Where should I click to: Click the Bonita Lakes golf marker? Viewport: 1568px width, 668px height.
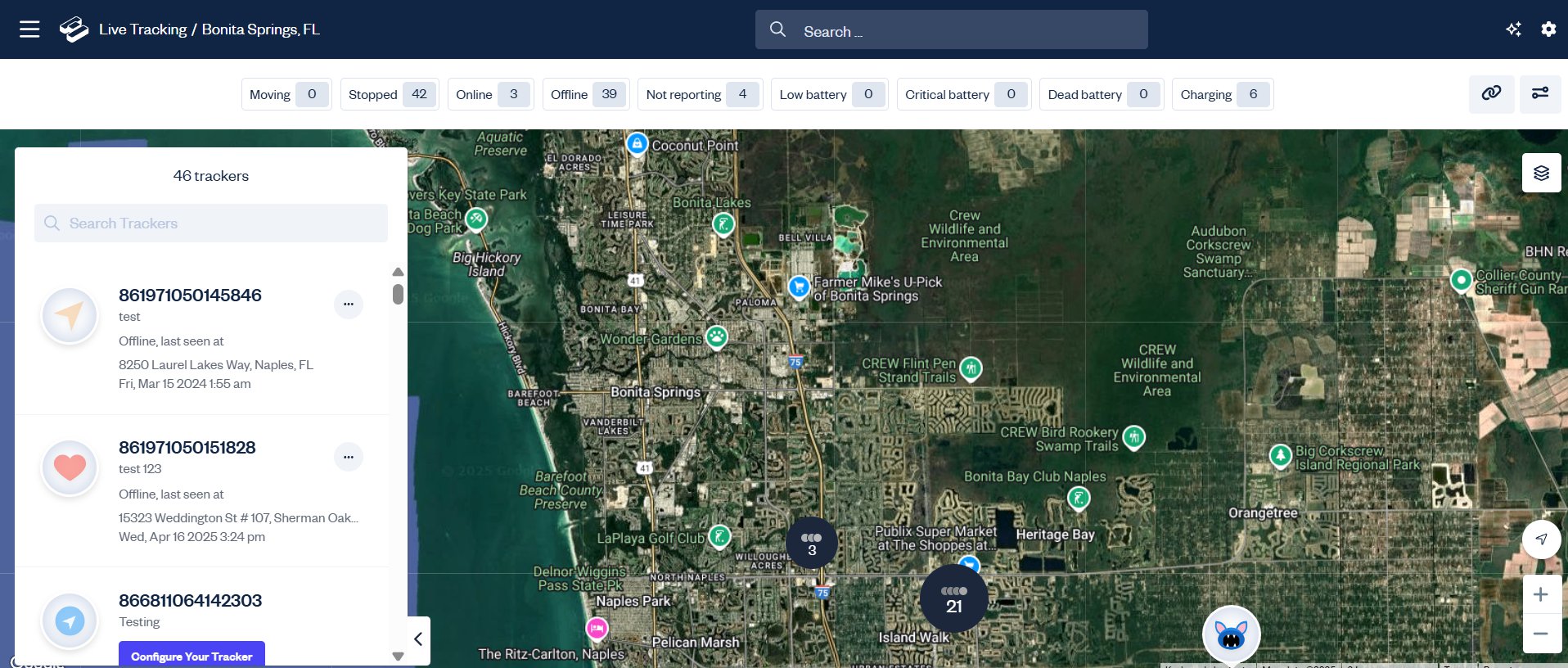coord(723,223)
